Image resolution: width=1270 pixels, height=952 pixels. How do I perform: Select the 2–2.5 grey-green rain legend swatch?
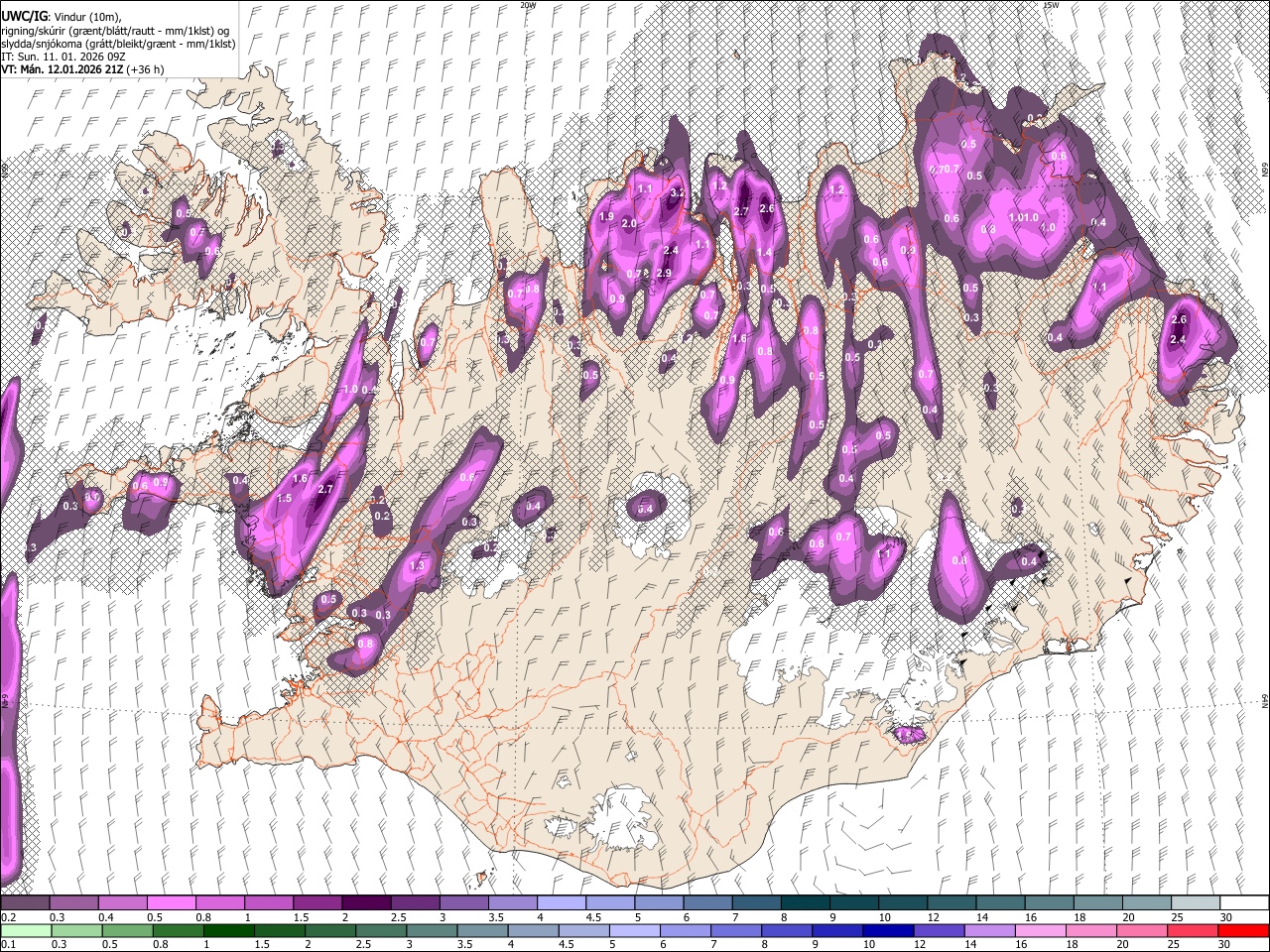coord(329,930)
